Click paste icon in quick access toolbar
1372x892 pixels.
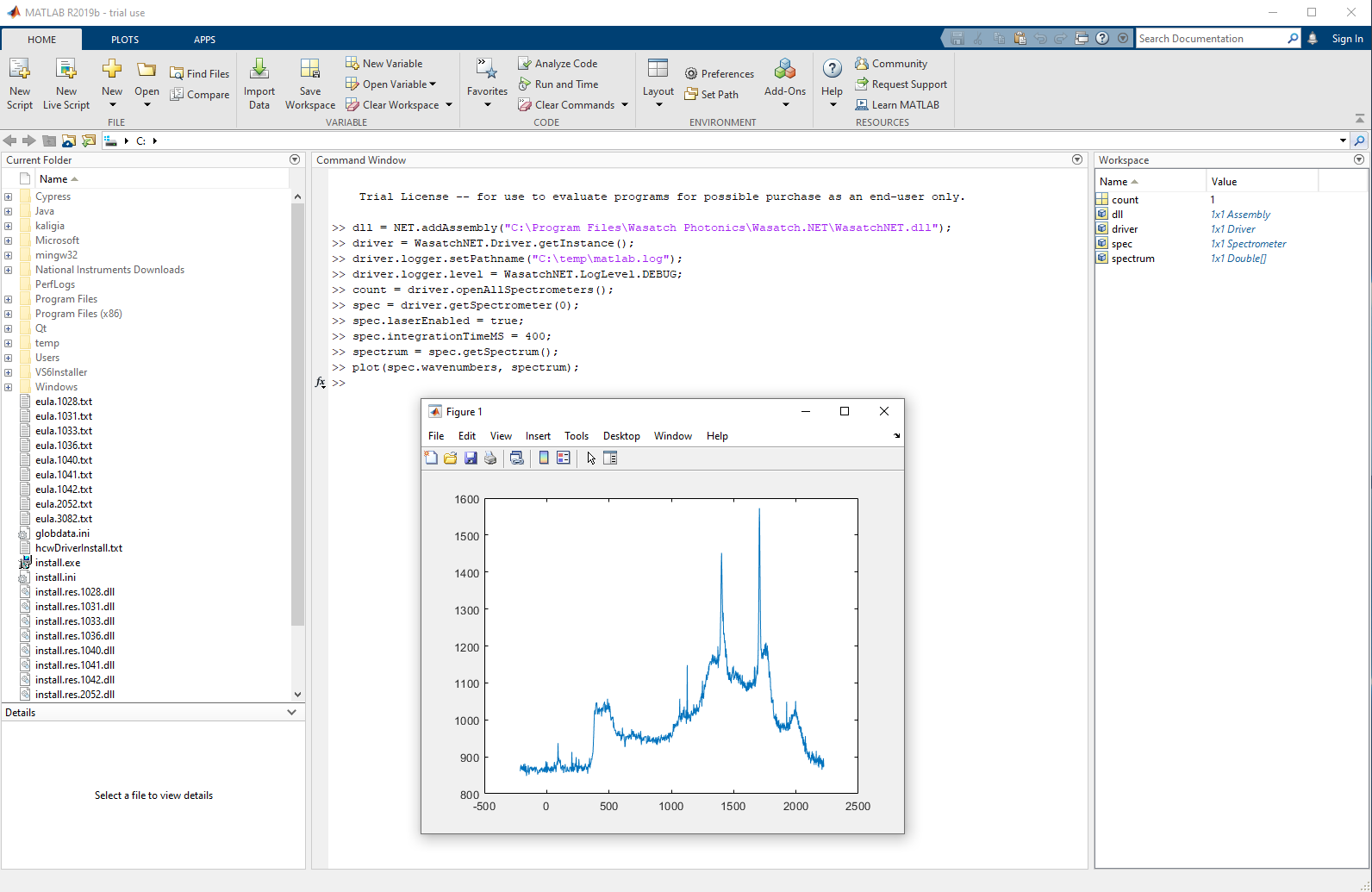coord(1020,38)
